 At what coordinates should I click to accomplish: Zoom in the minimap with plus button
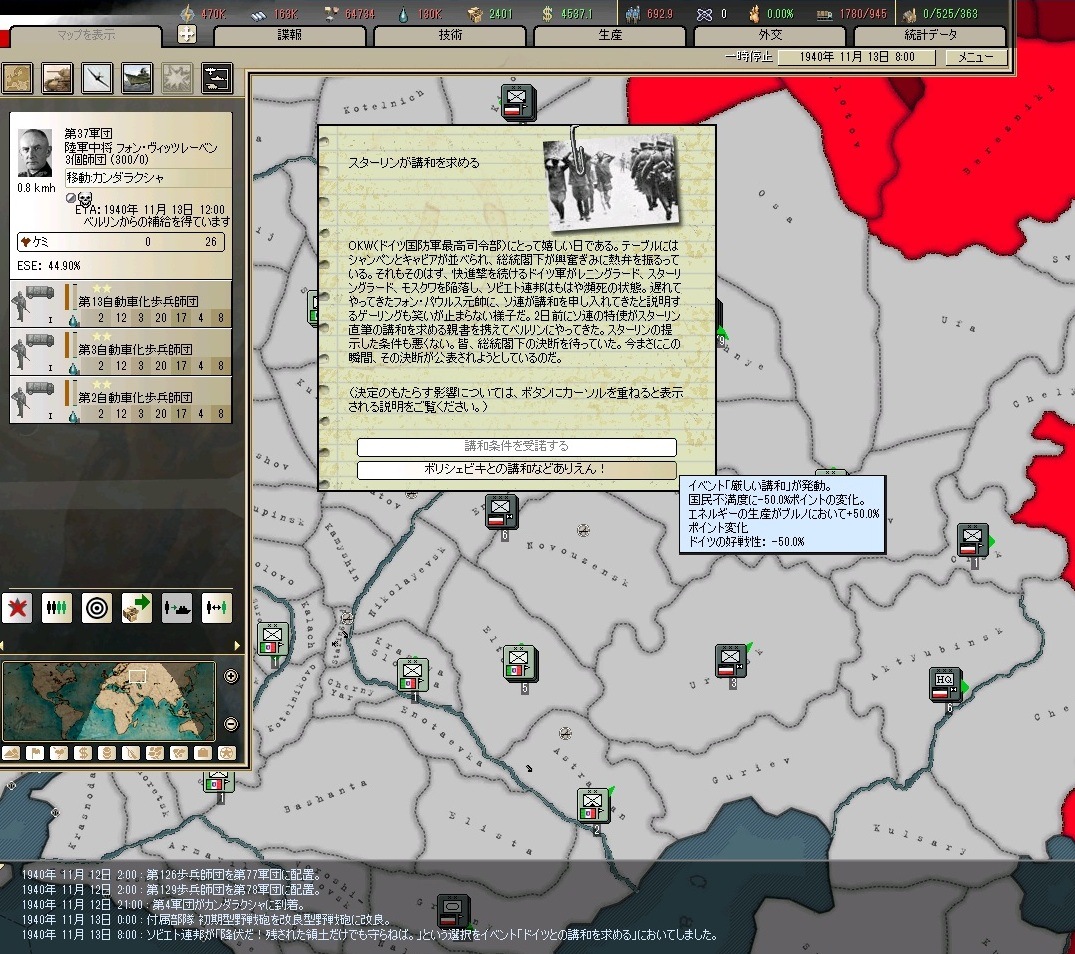click(x=232, y=676)
